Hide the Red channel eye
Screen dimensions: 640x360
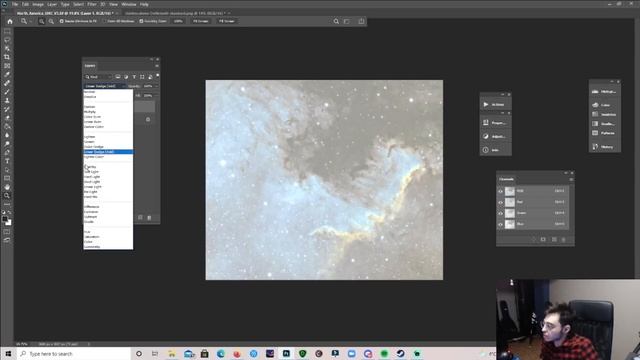coord(500,202)
